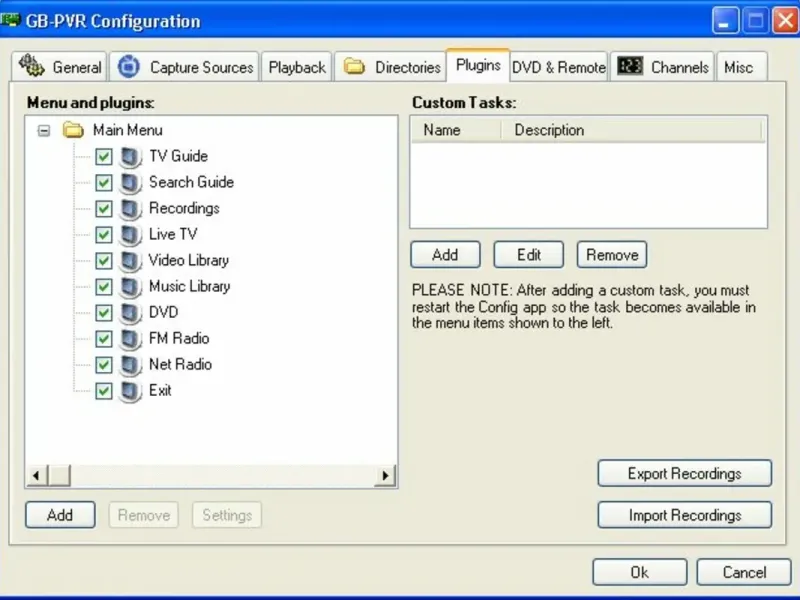800x600 pixels.
Task: Click Add under the Menu and plugins list
Action: click(x=60, y=515)
